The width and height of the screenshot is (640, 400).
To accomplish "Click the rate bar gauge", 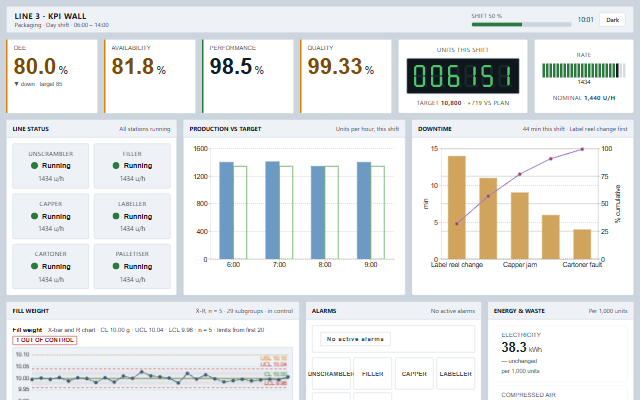I will 584,71.
